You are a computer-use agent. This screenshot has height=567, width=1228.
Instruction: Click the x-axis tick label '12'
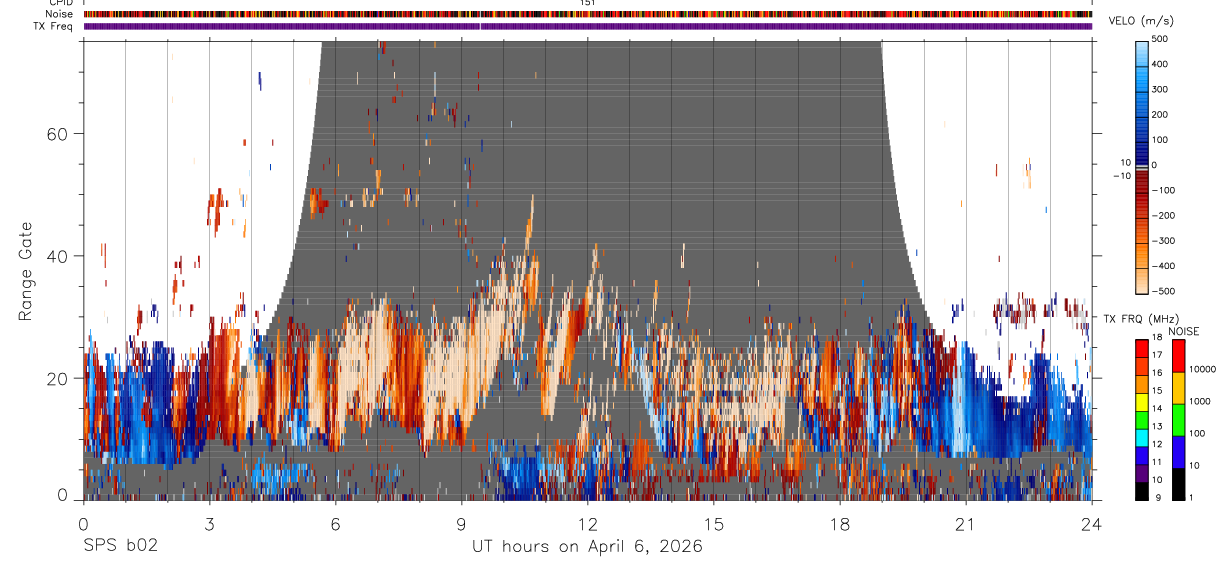click(587, 524)
